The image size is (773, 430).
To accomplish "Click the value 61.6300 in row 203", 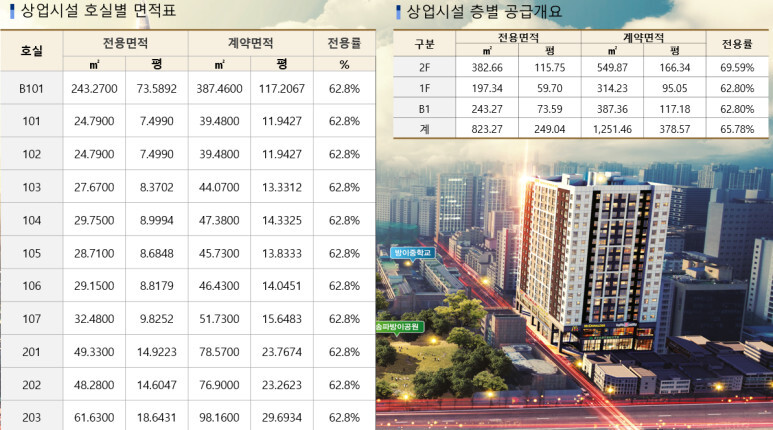I will 94,418.
